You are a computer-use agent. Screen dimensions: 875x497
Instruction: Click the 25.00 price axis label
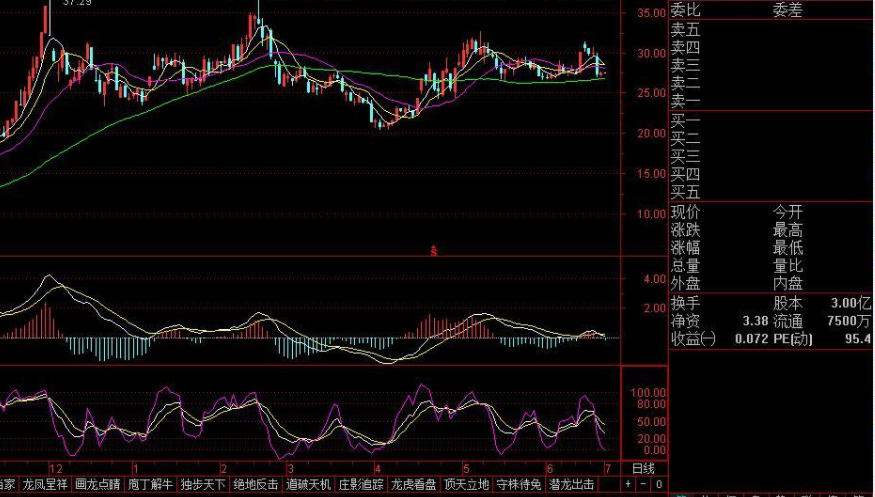point(652,93)
